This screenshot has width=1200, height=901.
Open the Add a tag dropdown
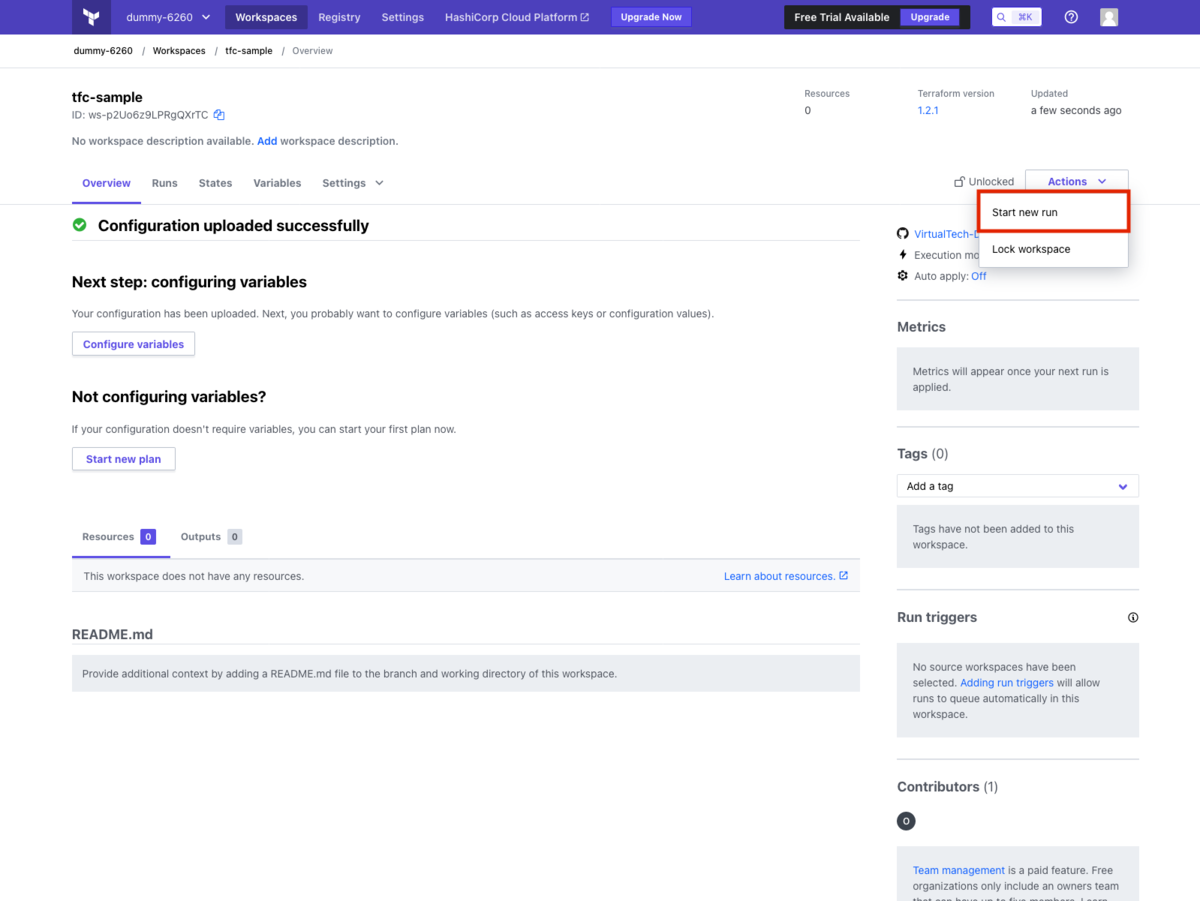pyautogui.click(x=1018, y=486)
